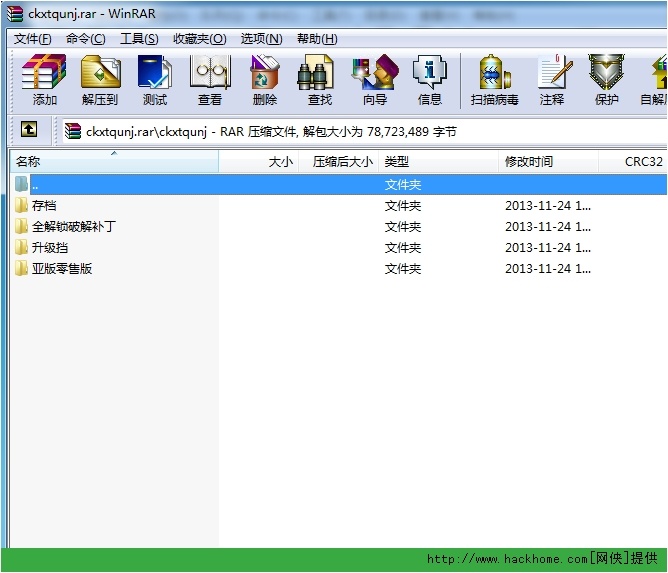This screenshot has height=573, width=668.
Task: Click the address bar path ckxtqunj.rar\ckxtqunj
Action: pyautogui.click(x=146, y=132)
